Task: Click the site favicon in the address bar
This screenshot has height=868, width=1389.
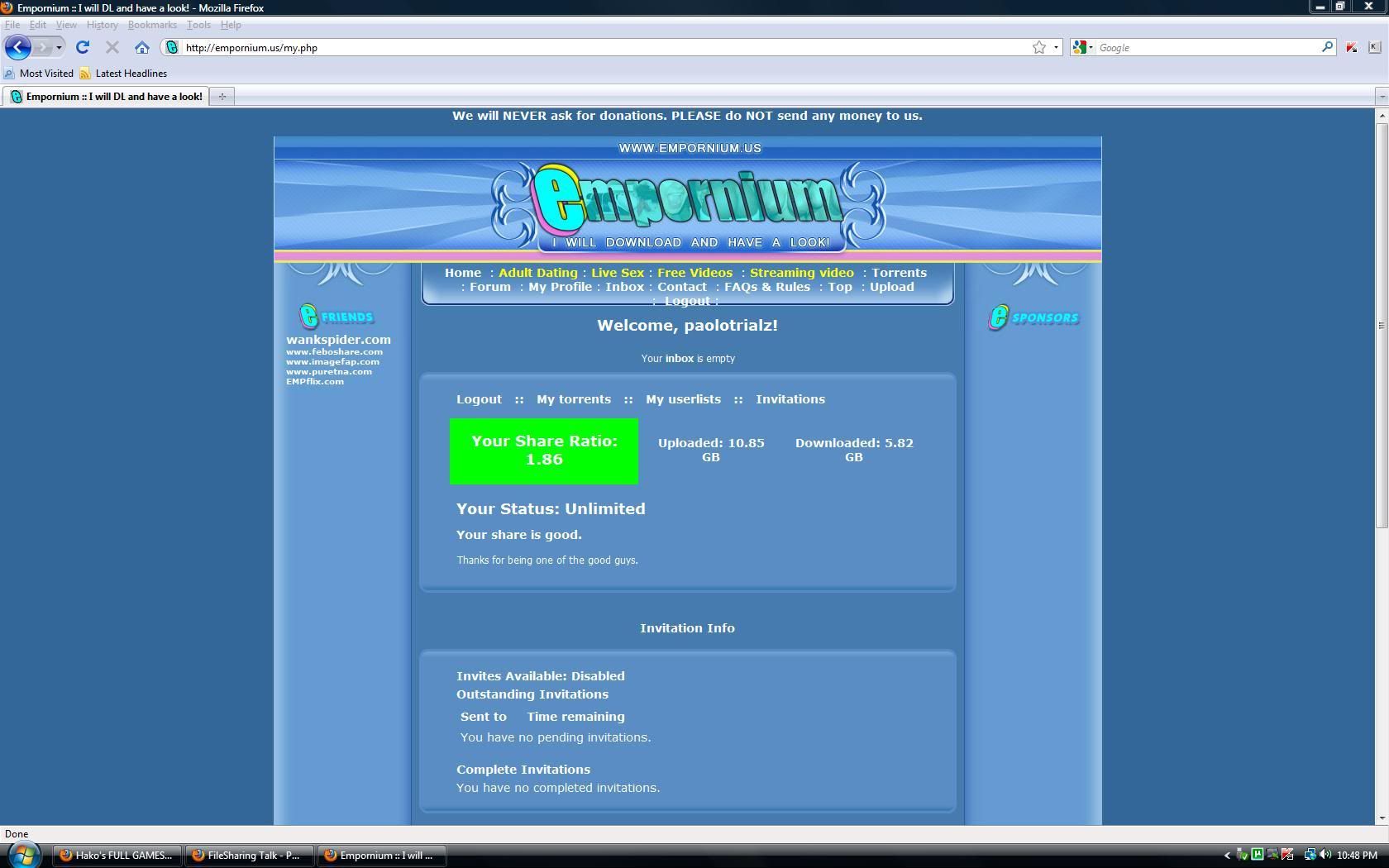Action: click(172, 47)
